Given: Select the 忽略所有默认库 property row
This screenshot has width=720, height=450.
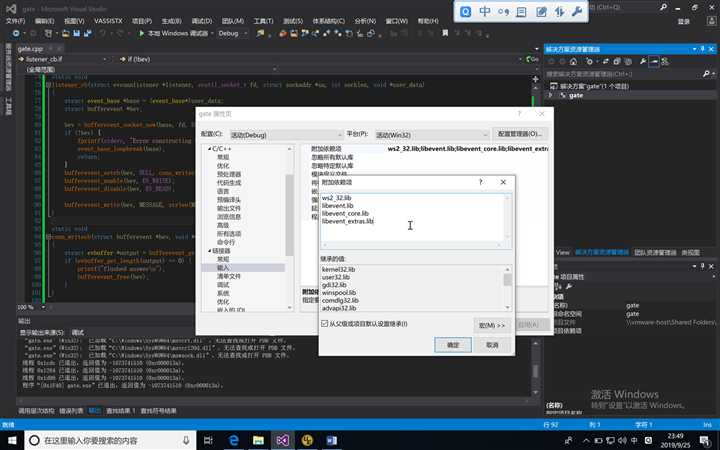Looking at the screenshot, I should point(424,157).
